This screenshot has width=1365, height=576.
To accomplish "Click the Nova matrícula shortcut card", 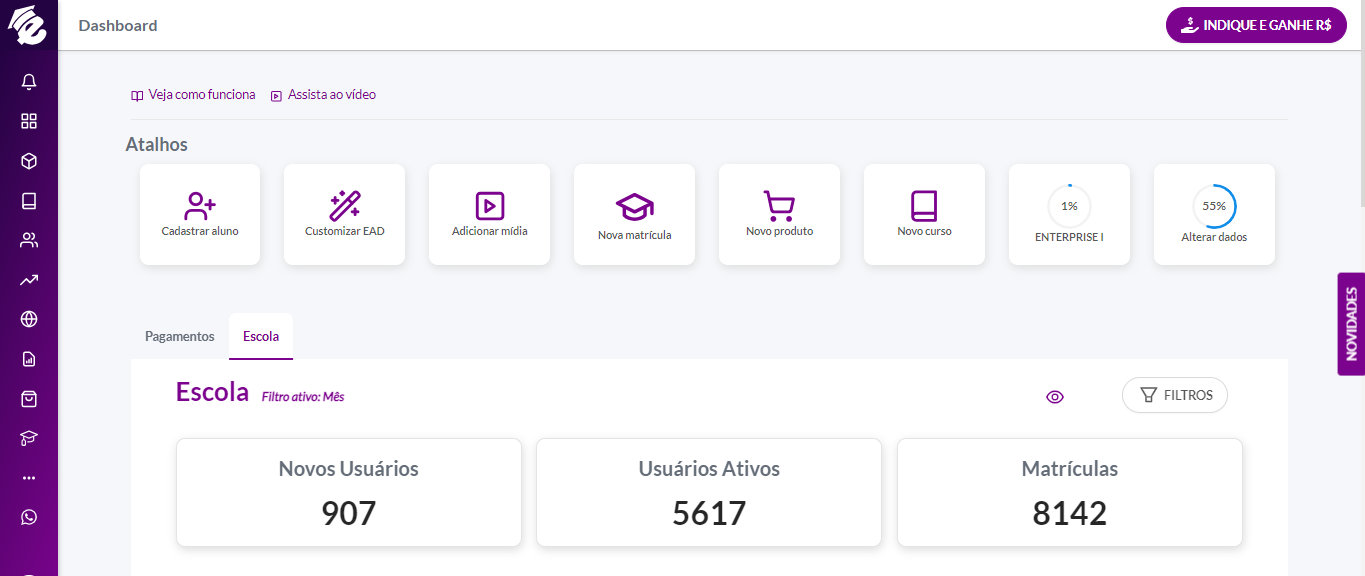I will (x=634, y=214).
